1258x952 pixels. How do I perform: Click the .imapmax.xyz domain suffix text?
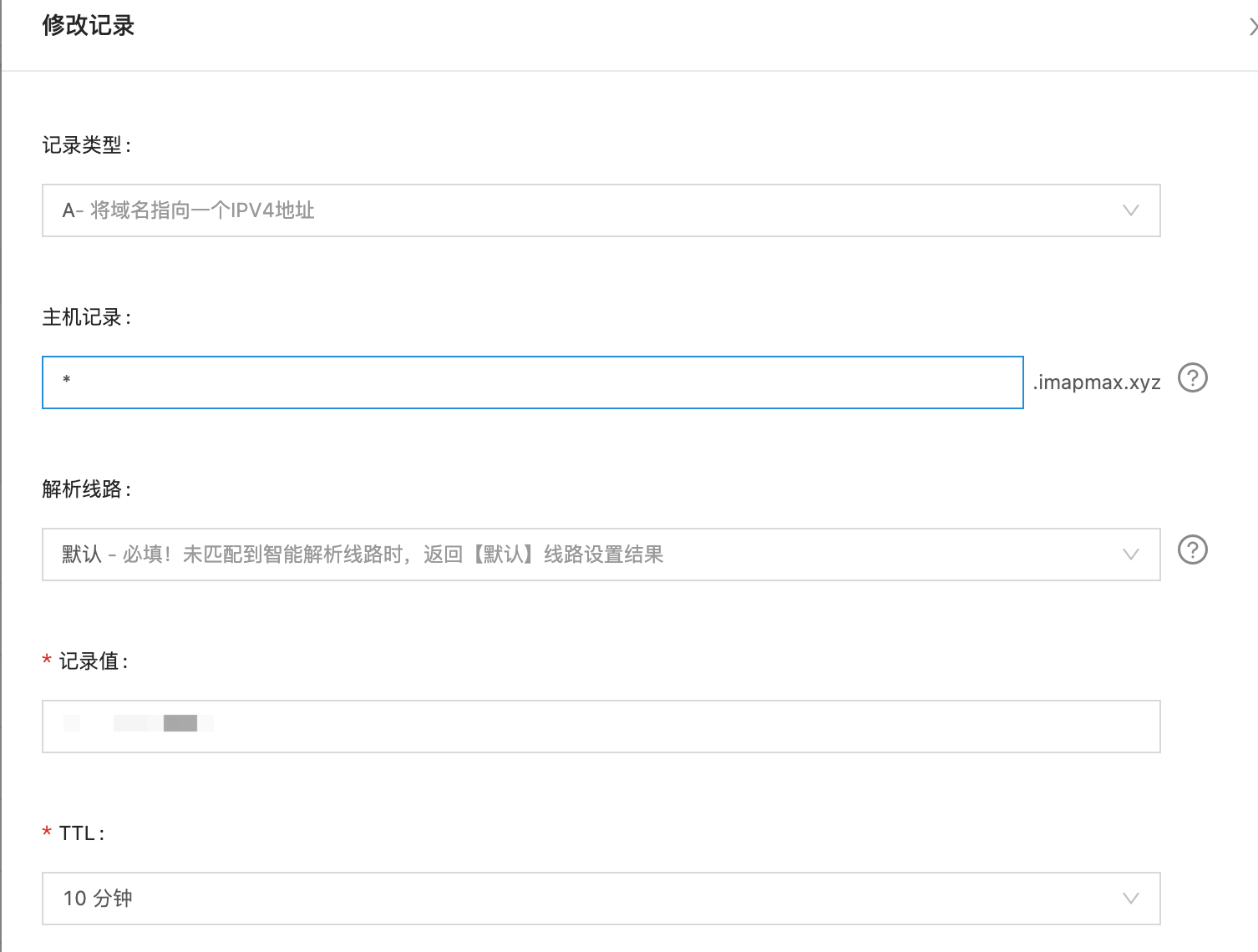(1097, 382)
